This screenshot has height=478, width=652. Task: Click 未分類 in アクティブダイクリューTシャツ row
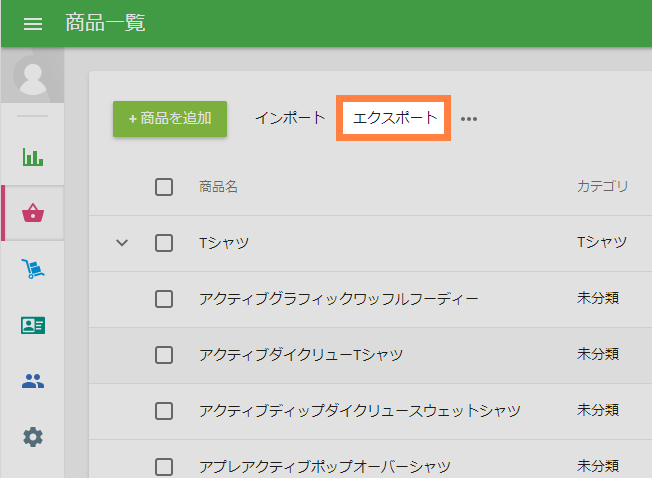pyautogui.click(x=598, y=354)
